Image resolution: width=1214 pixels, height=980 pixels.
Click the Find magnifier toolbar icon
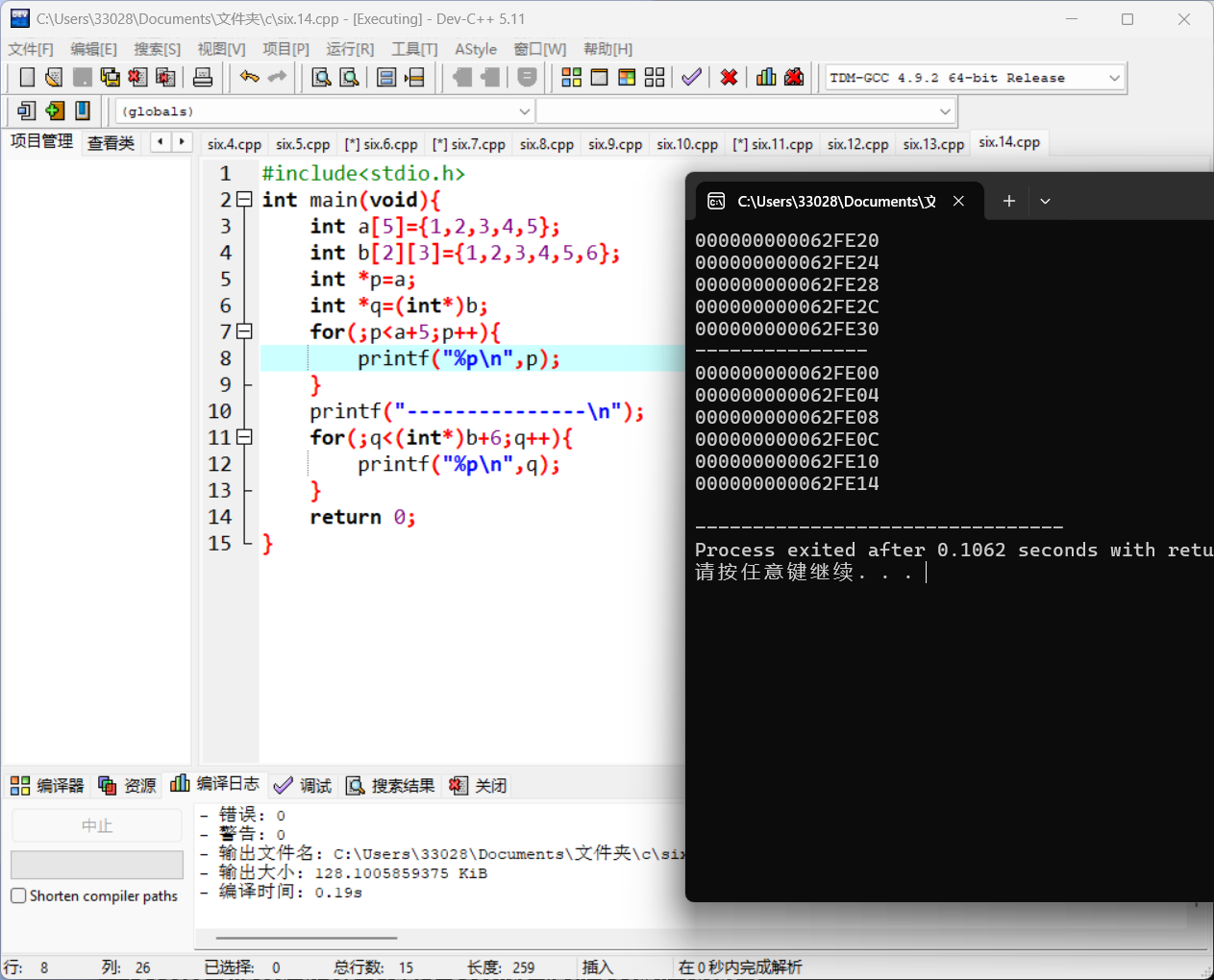coord(321,78)
